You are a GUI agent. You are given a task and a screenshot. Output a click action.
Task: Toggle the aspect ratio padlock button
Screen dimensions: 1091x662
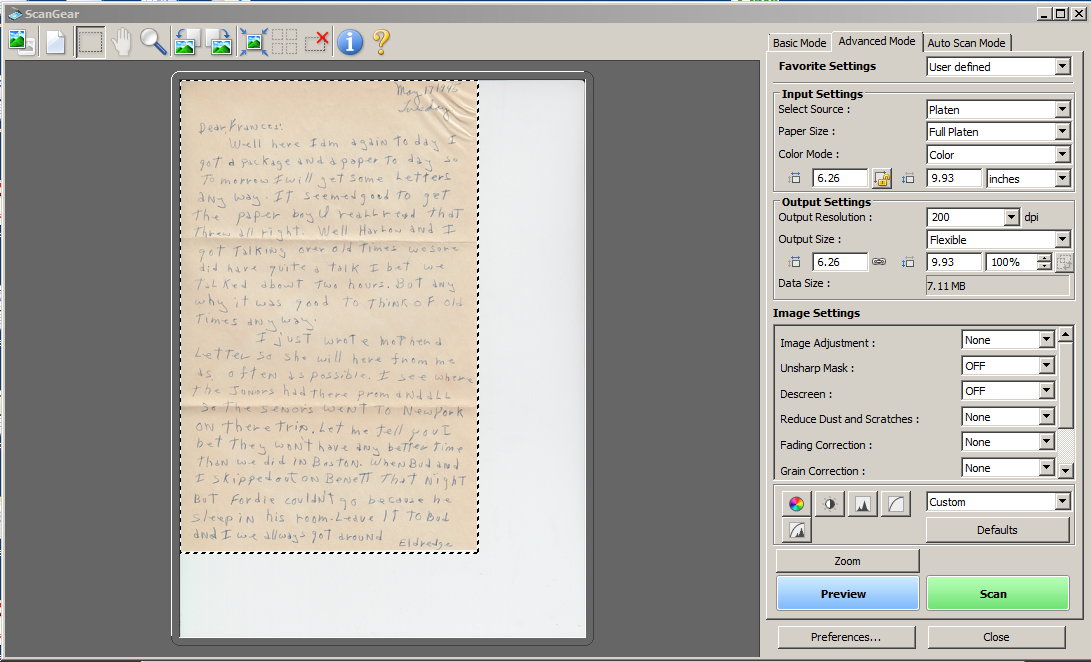point(881,179)
